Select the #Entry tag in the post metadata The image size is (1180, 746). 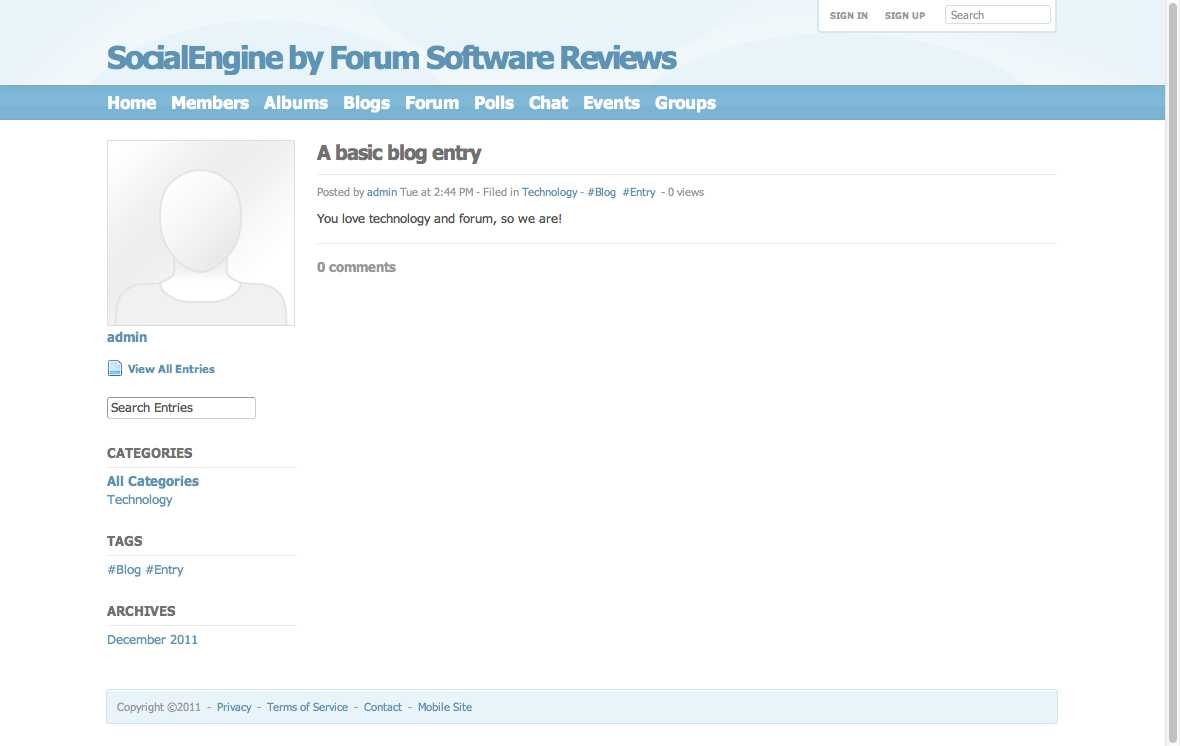pyautogui.click(x=639, y=192)
